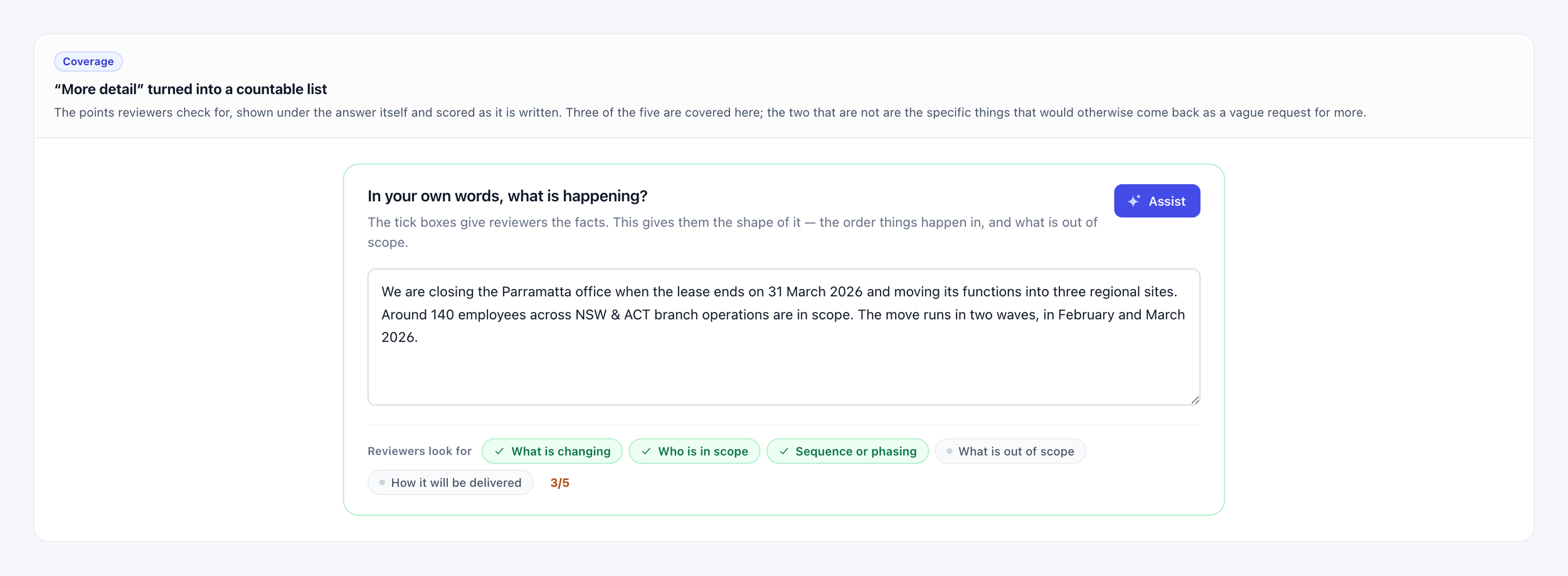
Task: Click the "Reviewers look for" label
Action: (x=419, y=451)
